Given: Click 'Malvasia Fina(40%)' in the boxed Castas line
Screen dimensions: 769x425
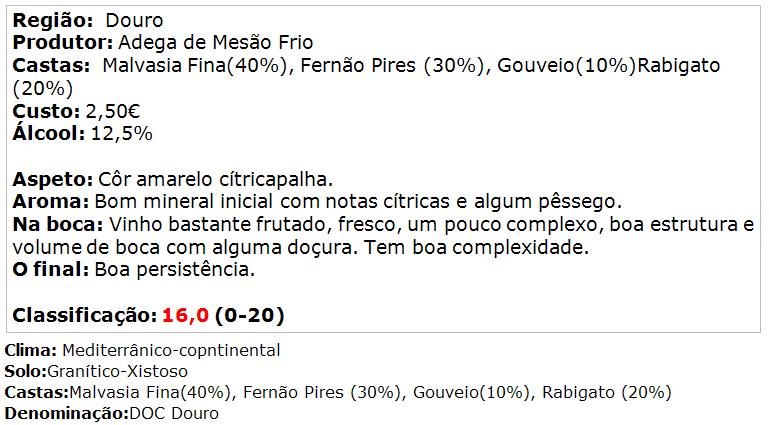Looking at the screenshot, I should [195, 66].
